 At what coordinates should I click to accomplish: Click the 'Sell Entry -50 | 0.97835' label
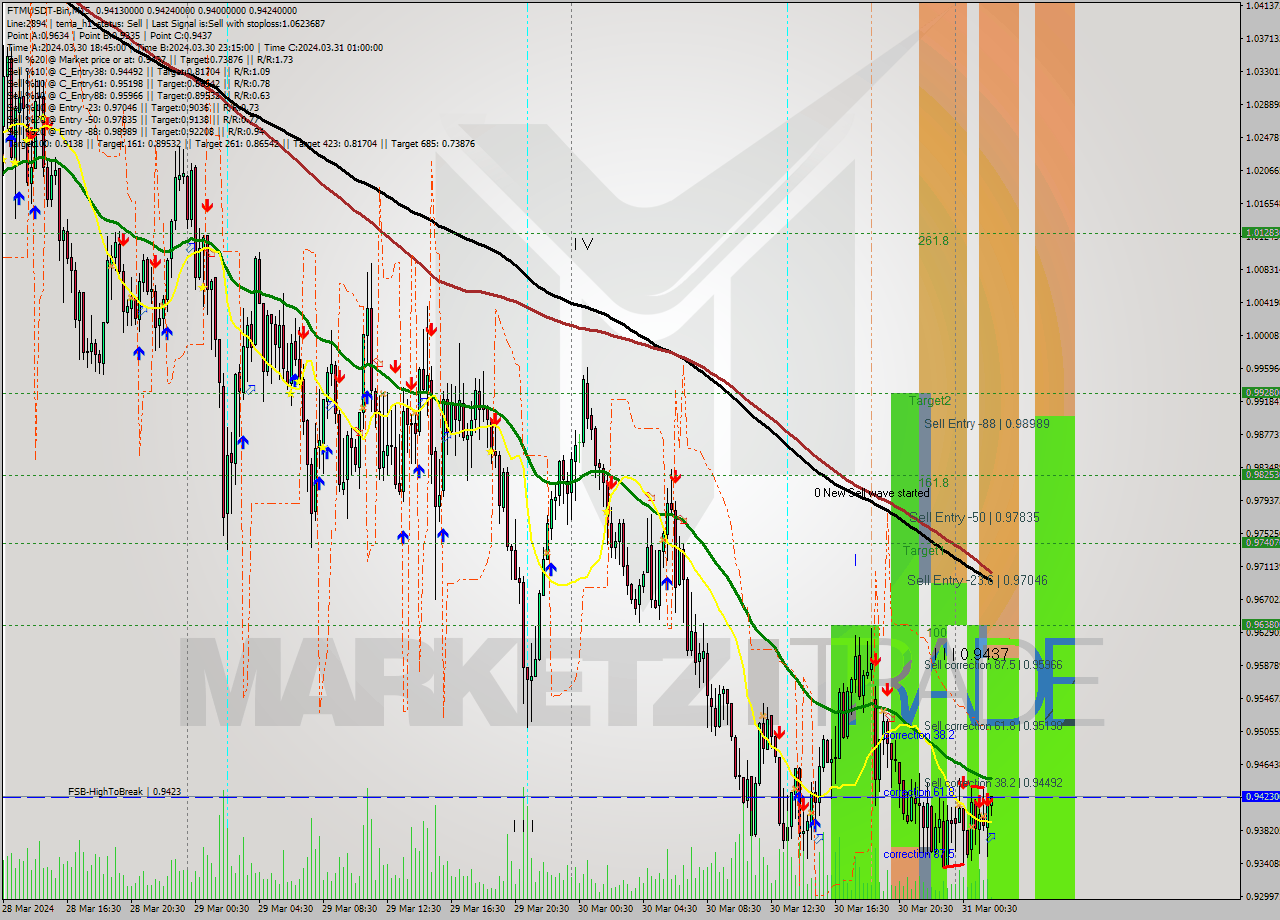pos(974,517)
